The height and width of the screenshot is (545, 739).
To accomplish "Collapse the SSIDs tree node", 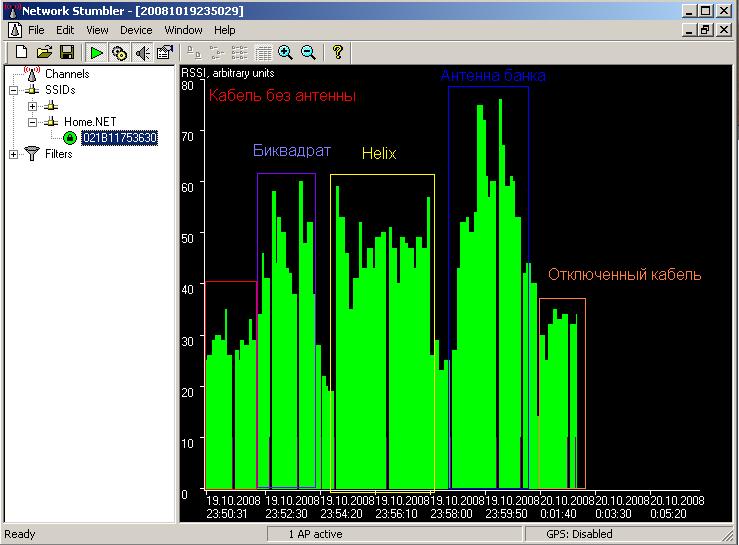I will pyautogui.click(x=13, y=90).
